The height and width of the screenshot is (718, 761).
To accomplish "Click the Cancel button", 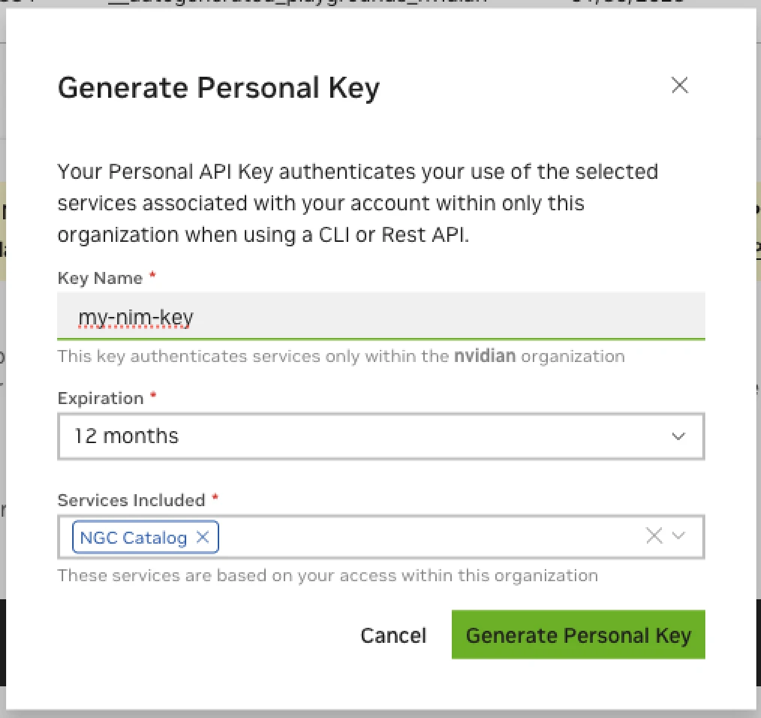I will tap(393, 635).
